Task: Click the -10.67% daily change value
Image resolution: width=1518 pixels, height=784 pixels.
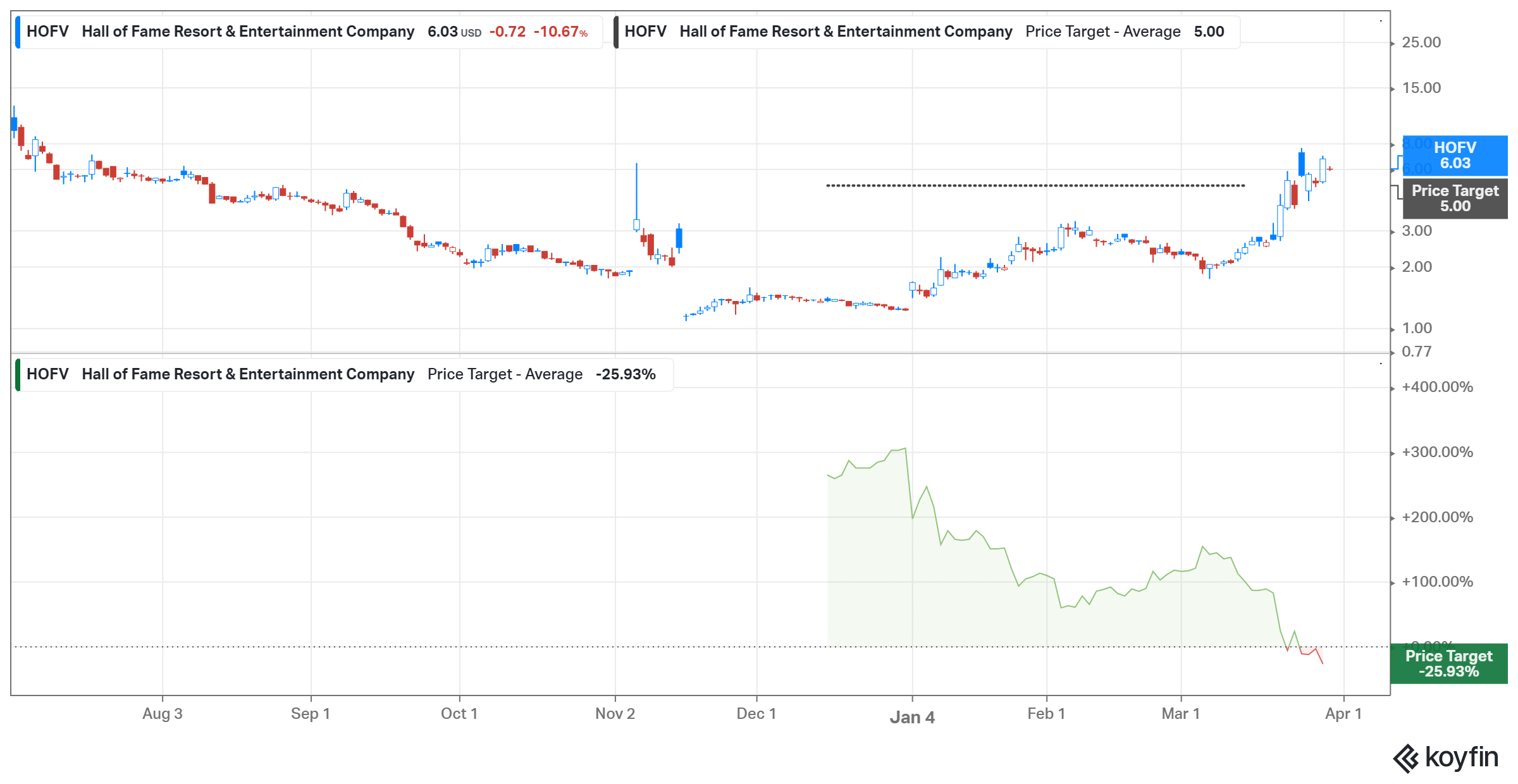Action: (x=561, y=32)
